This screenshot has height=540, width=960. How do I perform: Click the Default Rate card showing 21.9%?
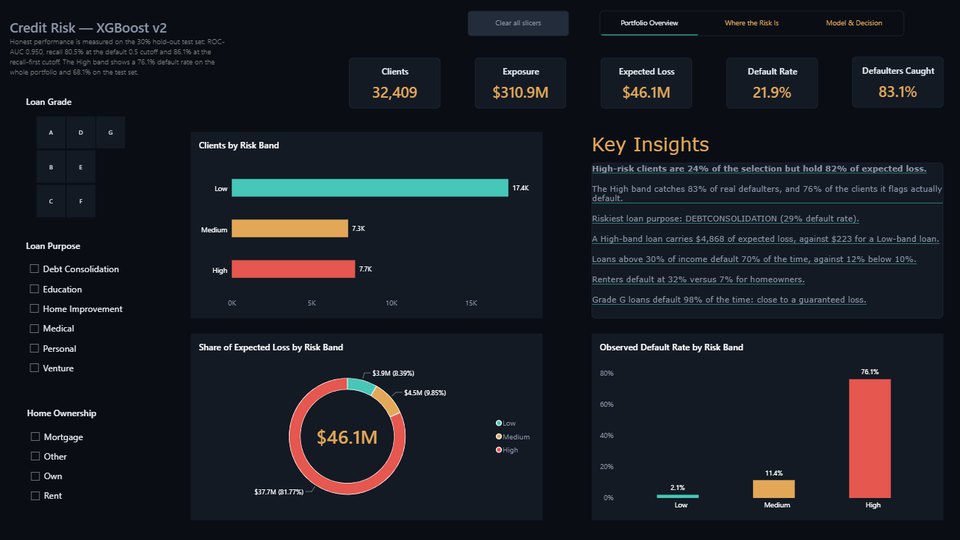click(772, 83)
